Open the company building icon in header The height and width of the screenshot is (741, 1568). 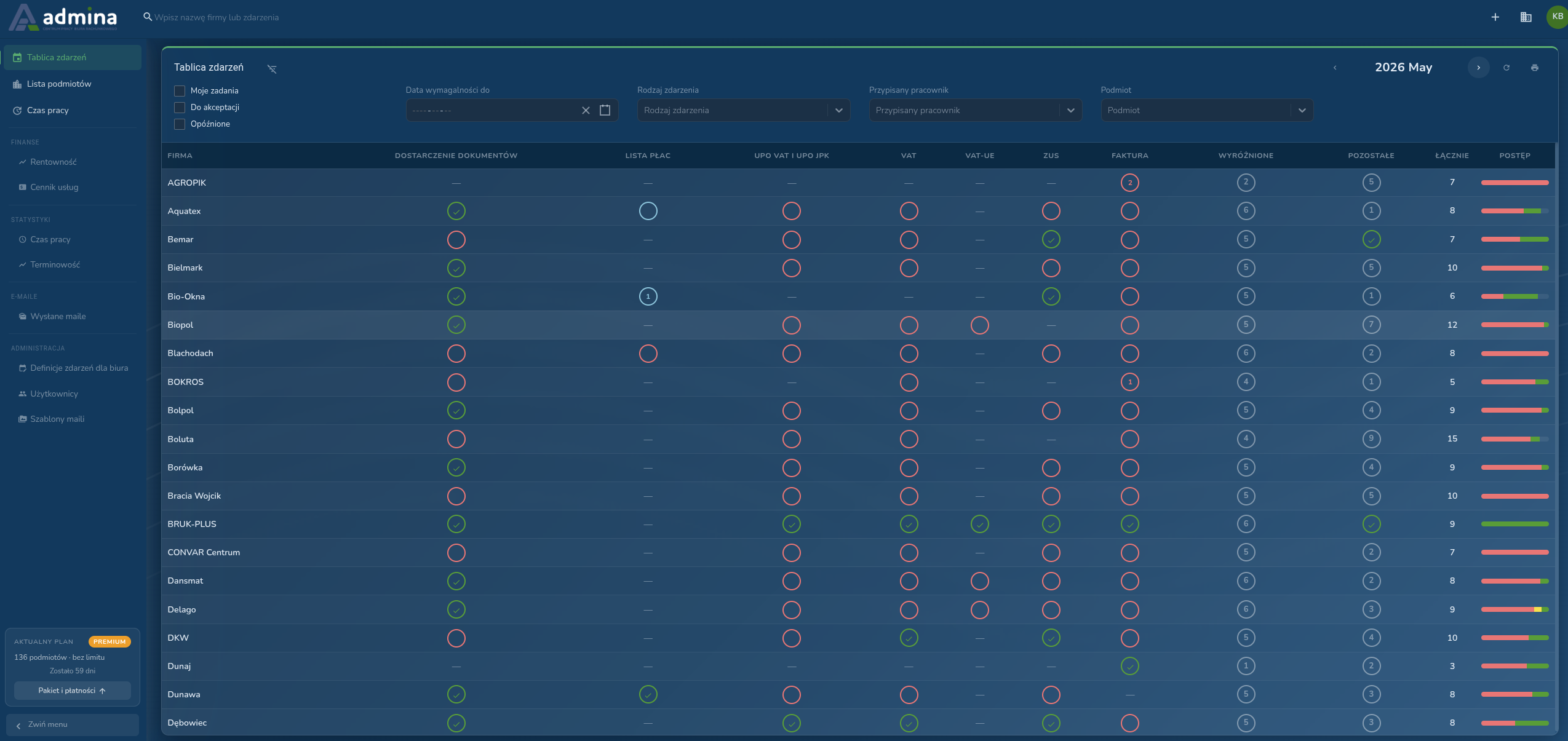tap(1526, 17)
